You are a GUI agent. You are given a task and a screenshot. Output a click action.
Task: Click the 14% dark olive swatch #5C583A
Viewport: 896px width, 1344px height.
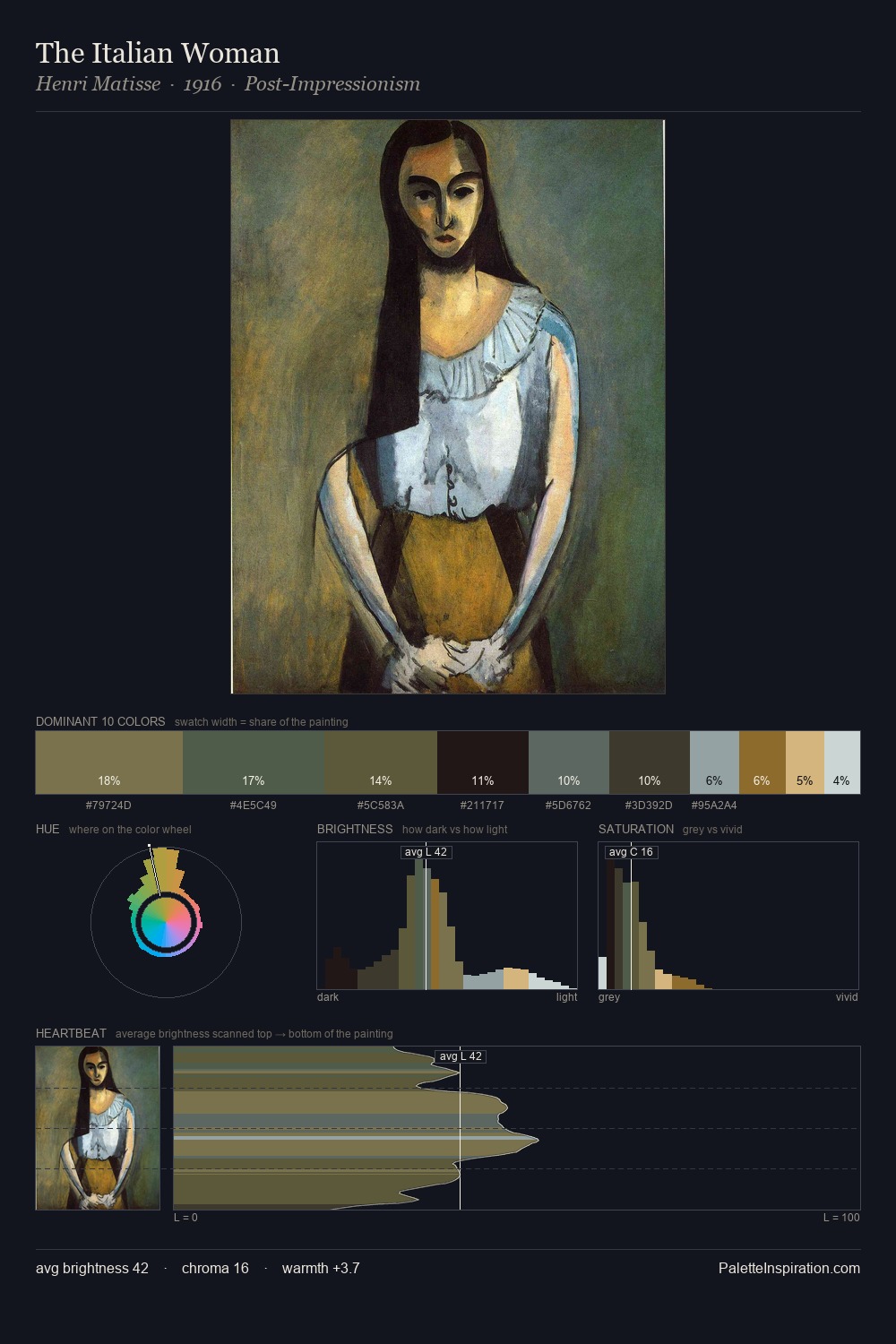point(381,762)
